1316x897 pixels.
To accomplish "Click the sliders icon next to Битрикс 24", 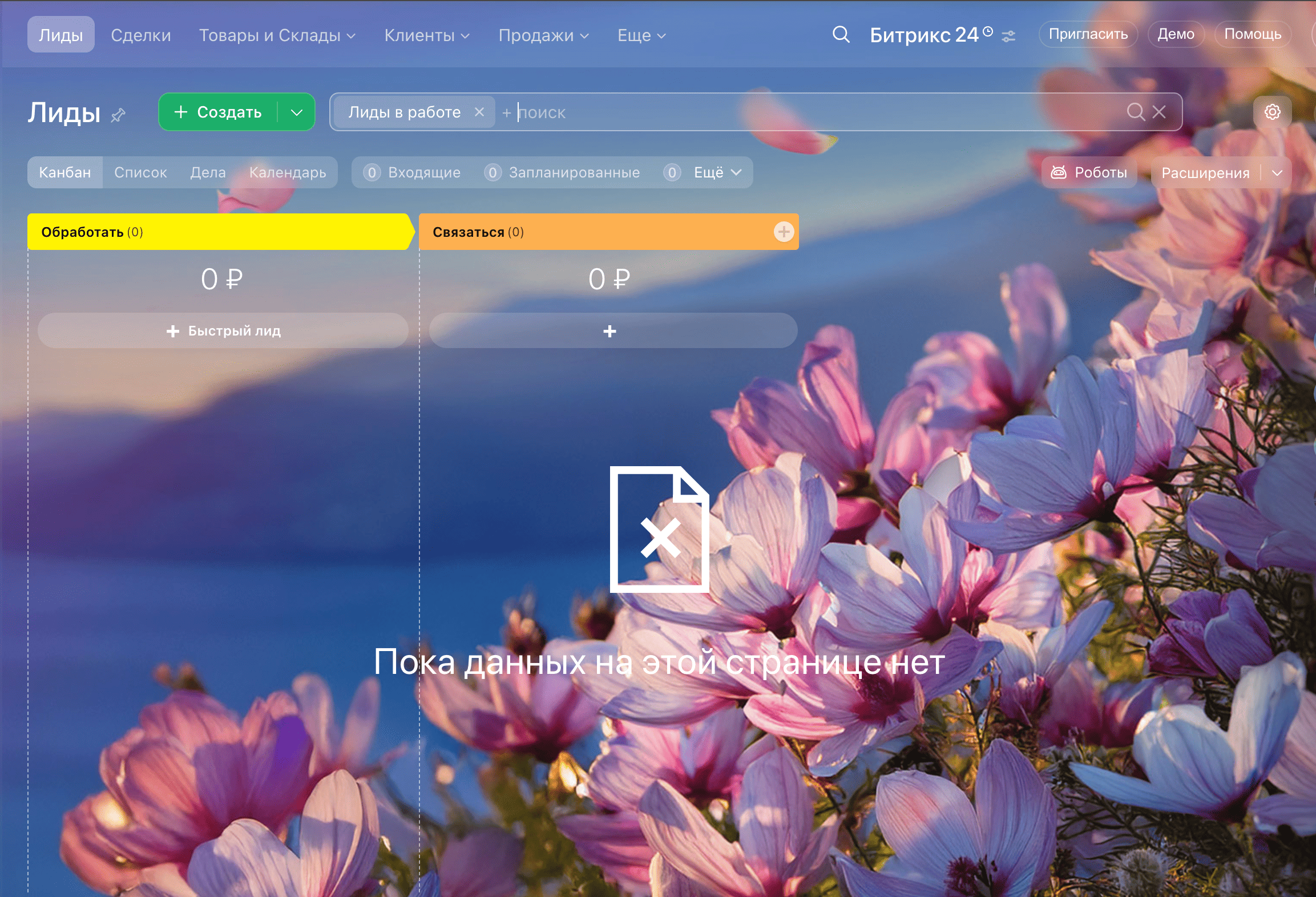I will [1008, 36].
